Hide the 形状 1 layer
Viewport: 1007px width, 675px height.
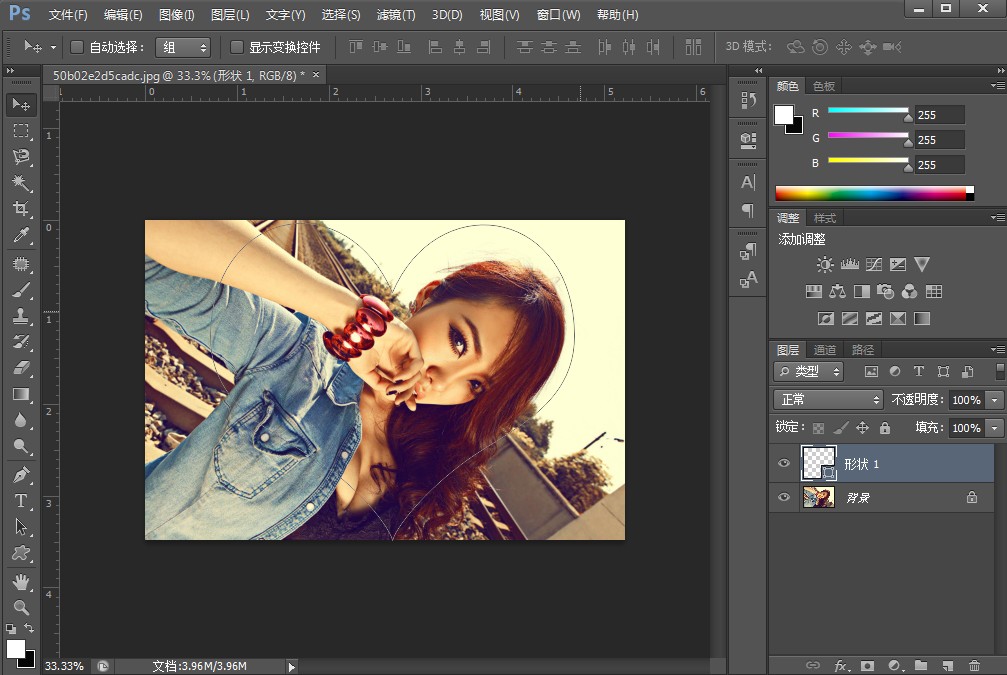(x=784, y=463)
